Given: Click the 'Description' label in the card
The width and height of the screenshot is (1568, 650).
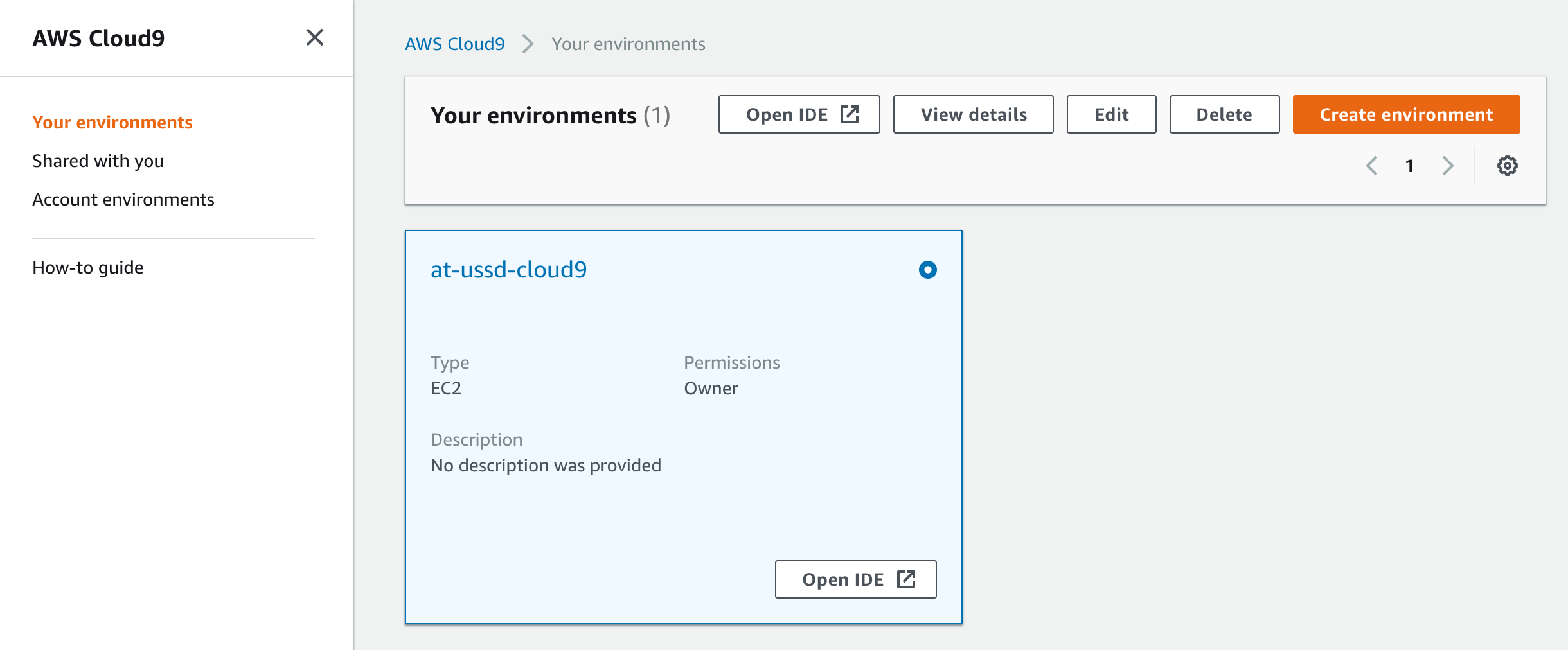Looking at the screenshot, I should point(476,440).
